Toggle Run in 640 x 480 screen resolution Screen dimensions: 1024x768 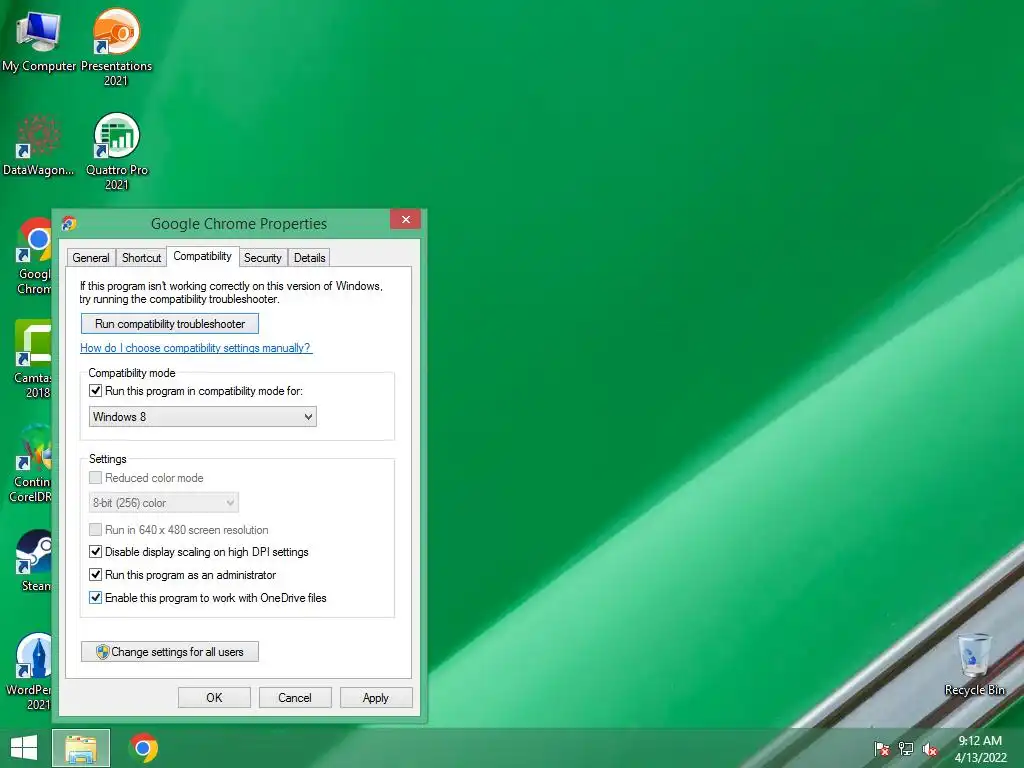coord(95,530)
